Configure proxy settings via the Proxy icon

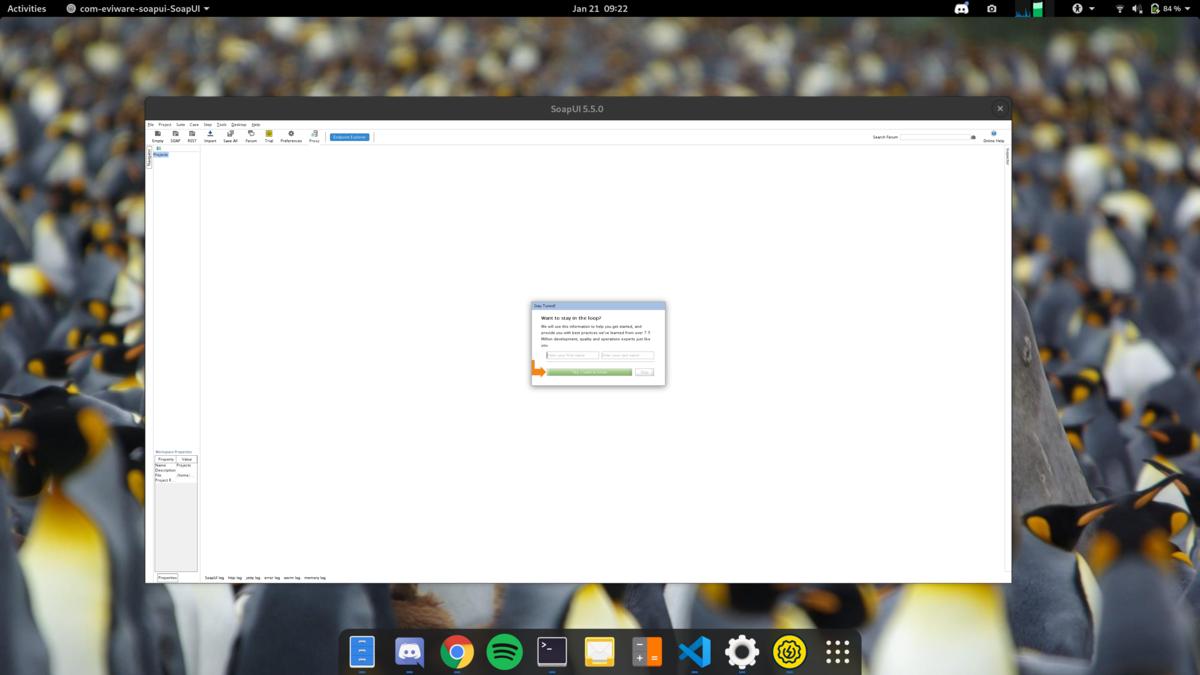314,136
